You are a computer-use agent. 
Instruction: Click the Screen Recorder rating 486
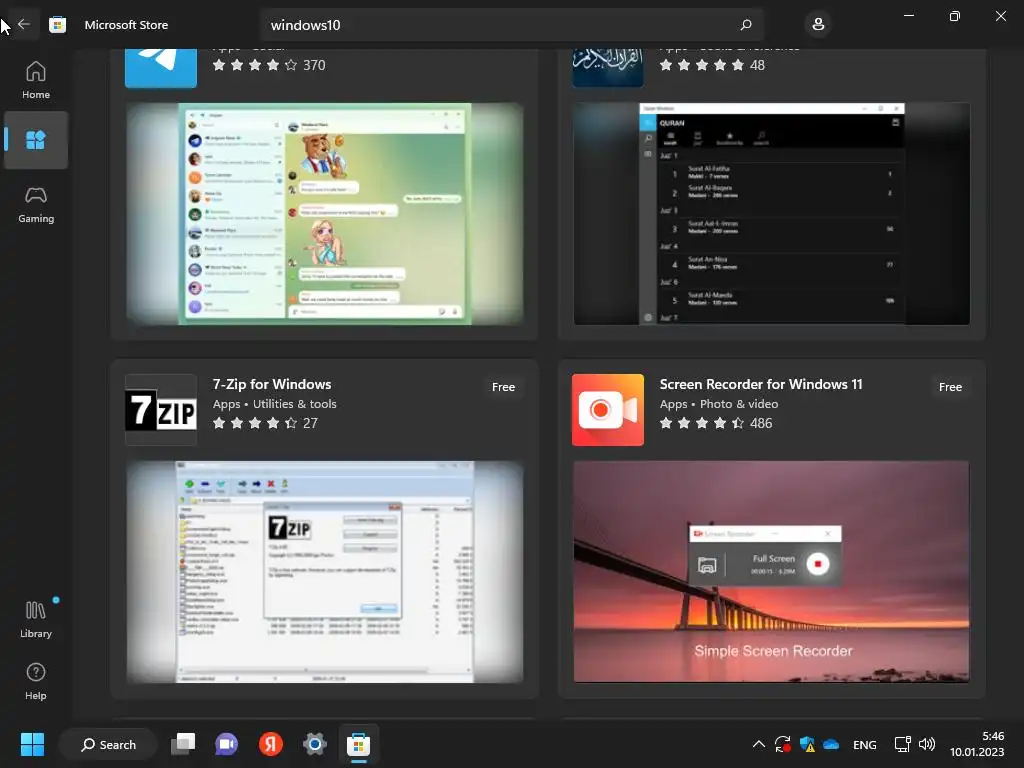[716, 423]
